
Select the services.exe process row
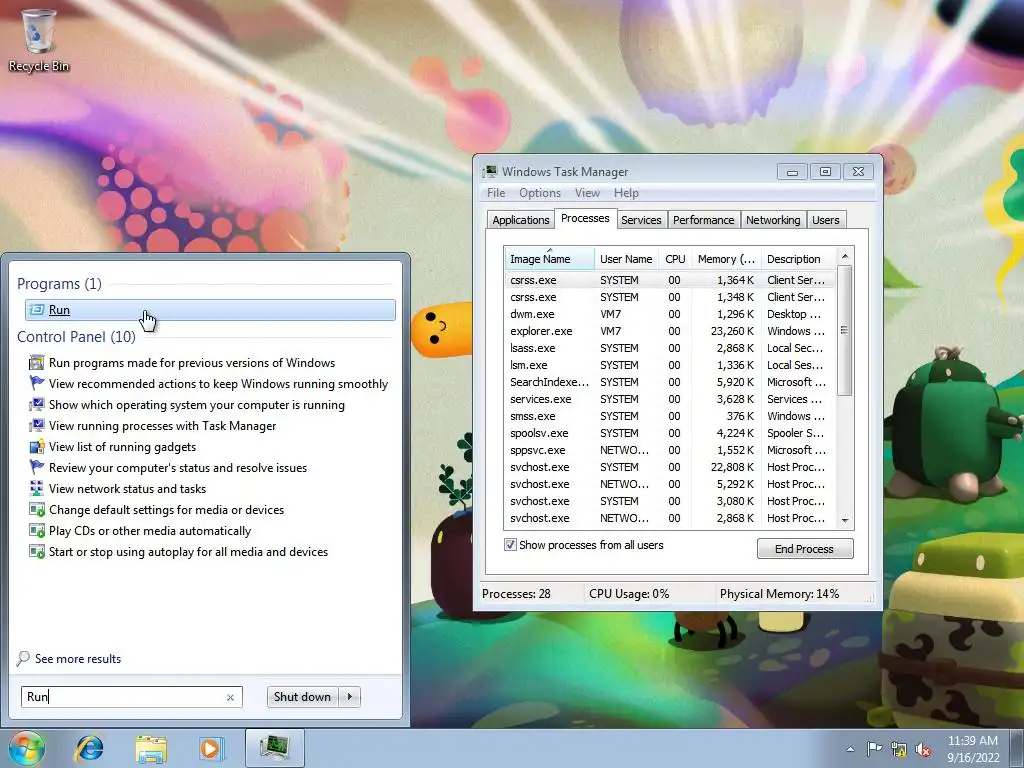click(x=669, y=399)
